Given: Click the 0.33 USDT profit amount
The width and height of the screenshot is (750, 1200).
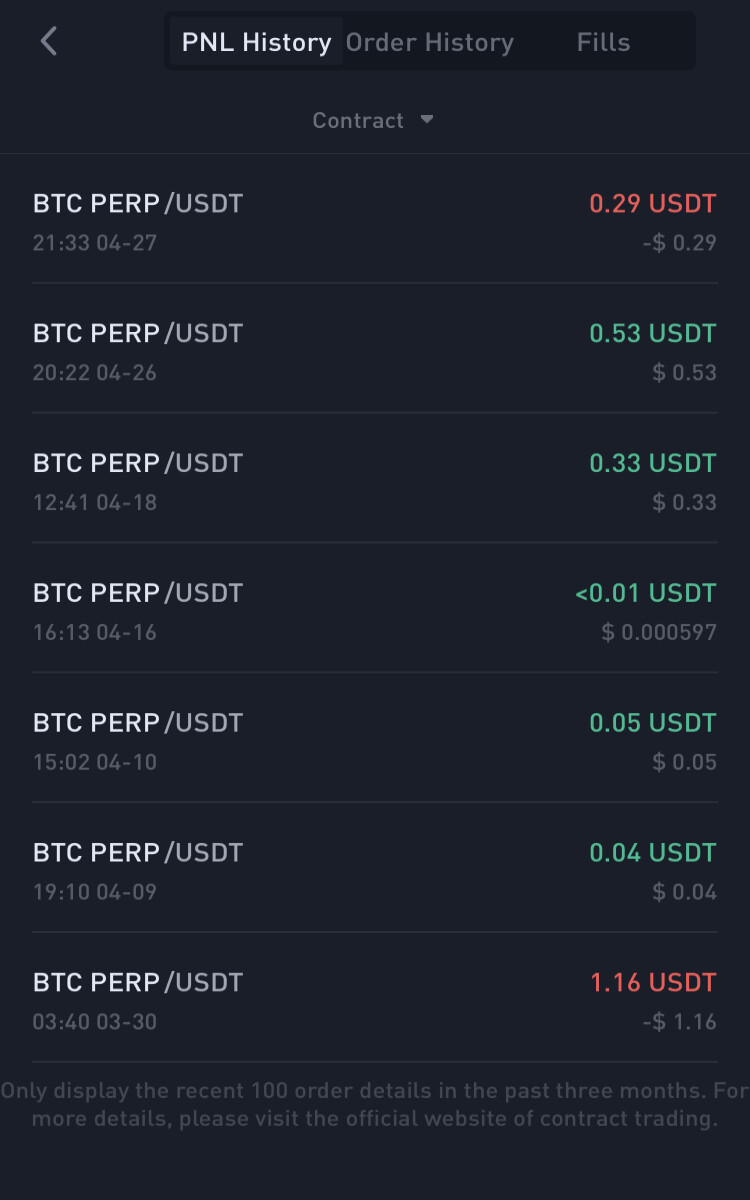Looking at the screenshot, I should (x=653, y=463).
